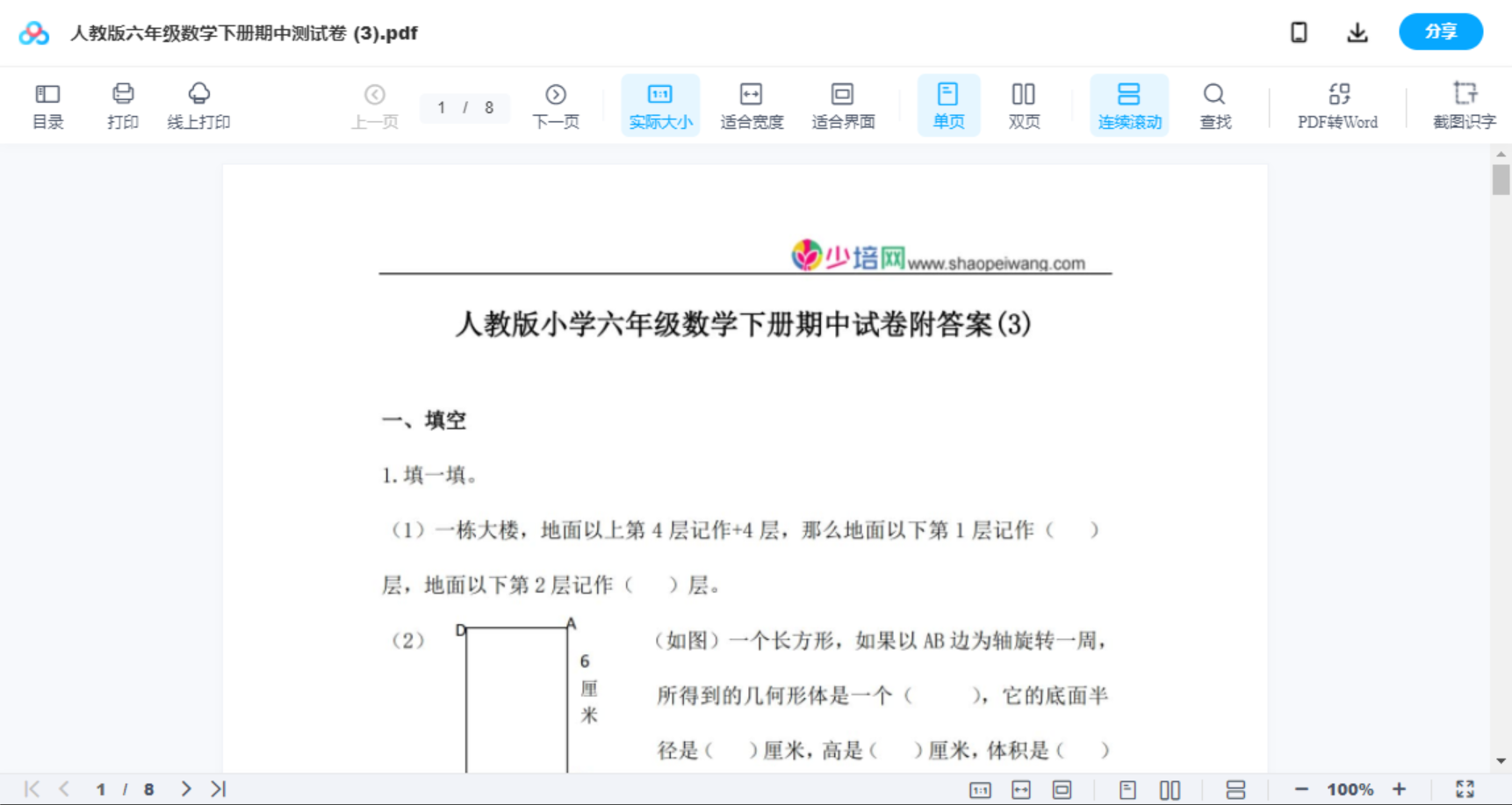Go to 下一页 next page

pos(556,104)
